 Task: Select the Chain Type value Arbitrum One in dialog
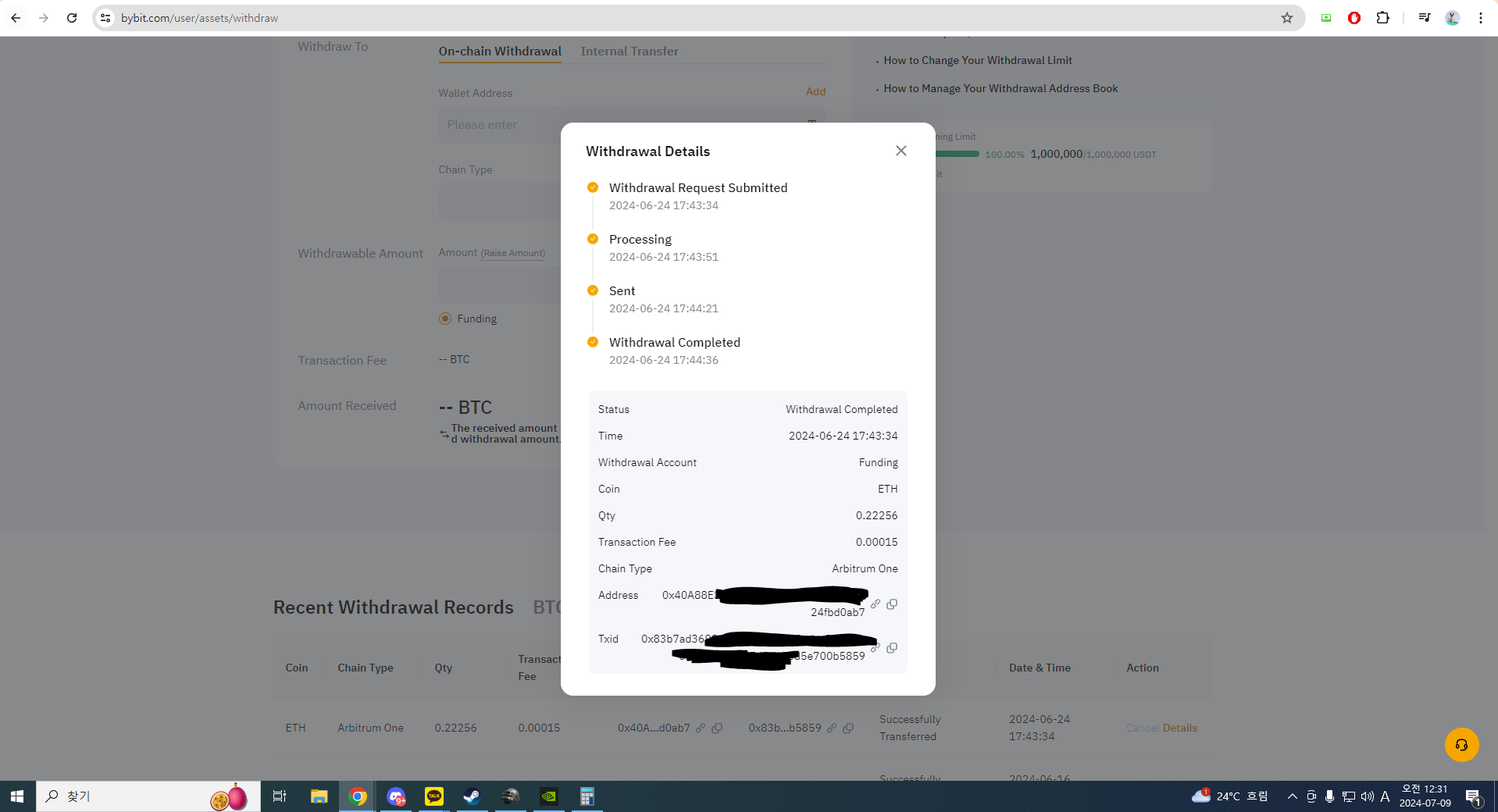pyautogui.click(x=865, y=568)
